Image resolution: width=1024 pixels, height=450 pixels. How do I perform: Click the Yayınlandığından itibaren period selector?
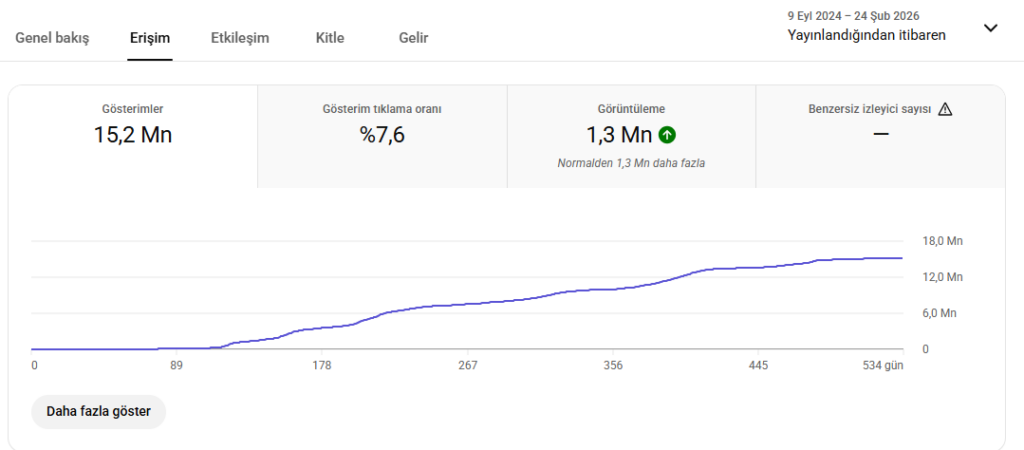point(866,35)
